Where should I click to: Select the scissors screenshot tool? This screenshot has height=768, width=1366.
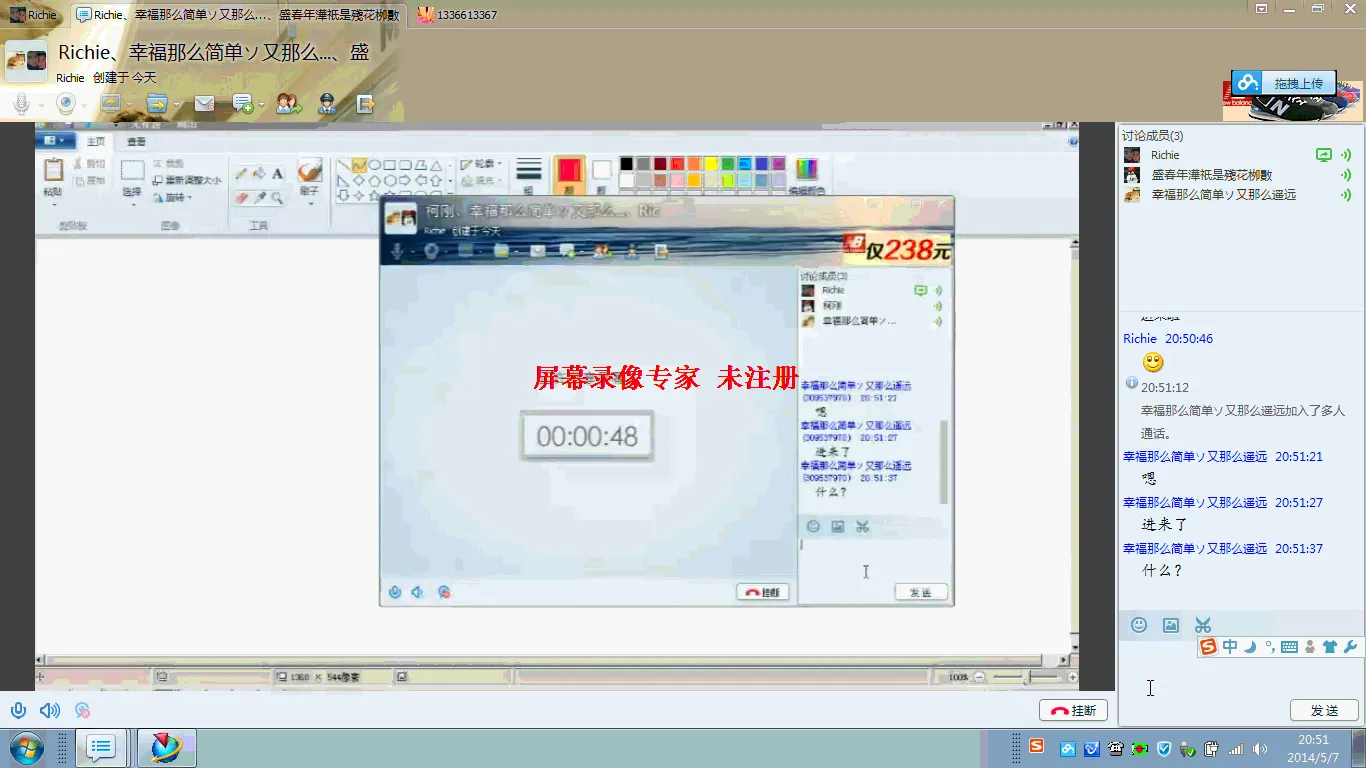pos(1202,625)
